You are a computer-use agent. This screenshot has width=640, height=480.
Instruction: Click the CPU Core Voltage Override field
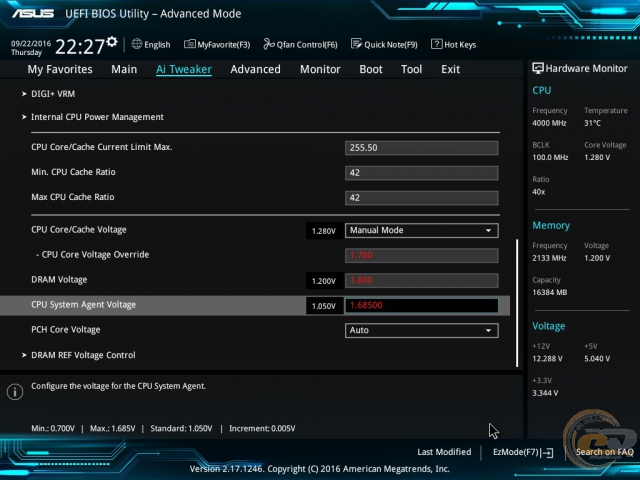coord(422,256)
